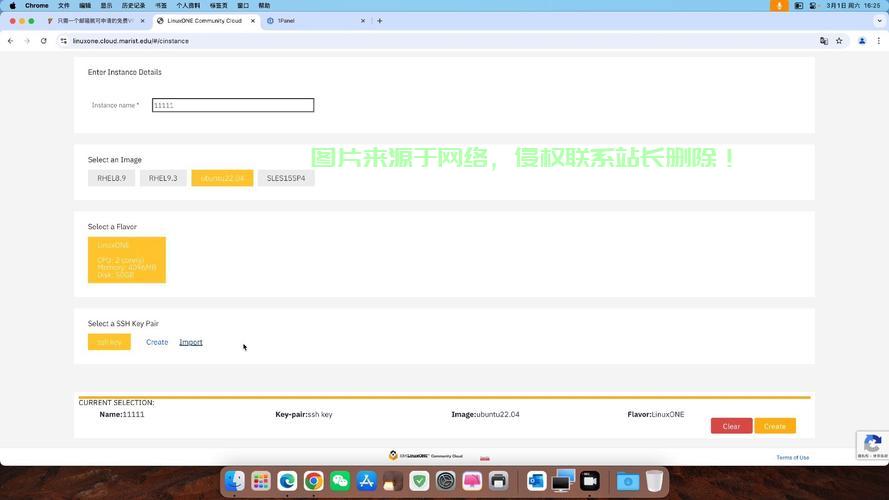
Task: Open the 历史记录 menu
Action: click(133, 5)
